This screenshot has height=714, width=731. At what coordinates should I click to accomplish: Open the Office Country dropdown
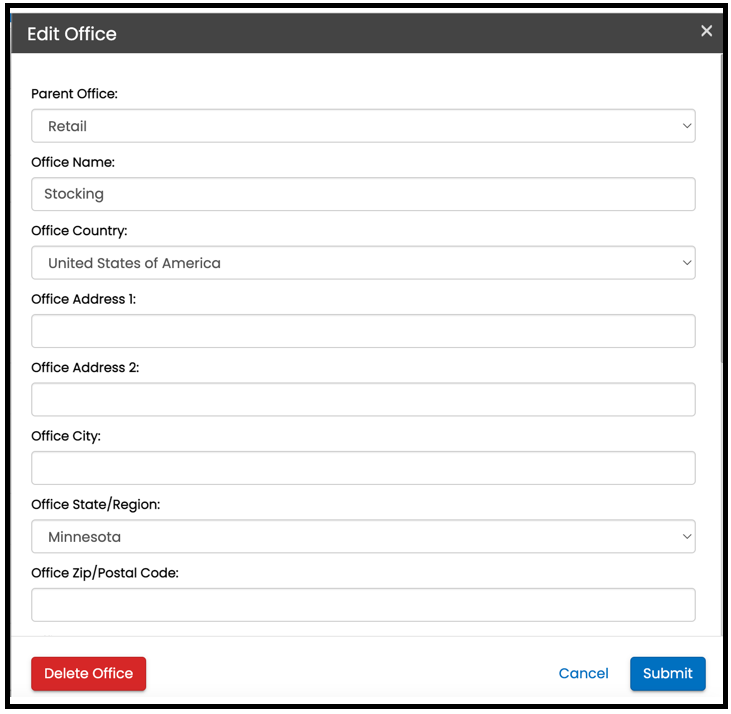(363, 263)
